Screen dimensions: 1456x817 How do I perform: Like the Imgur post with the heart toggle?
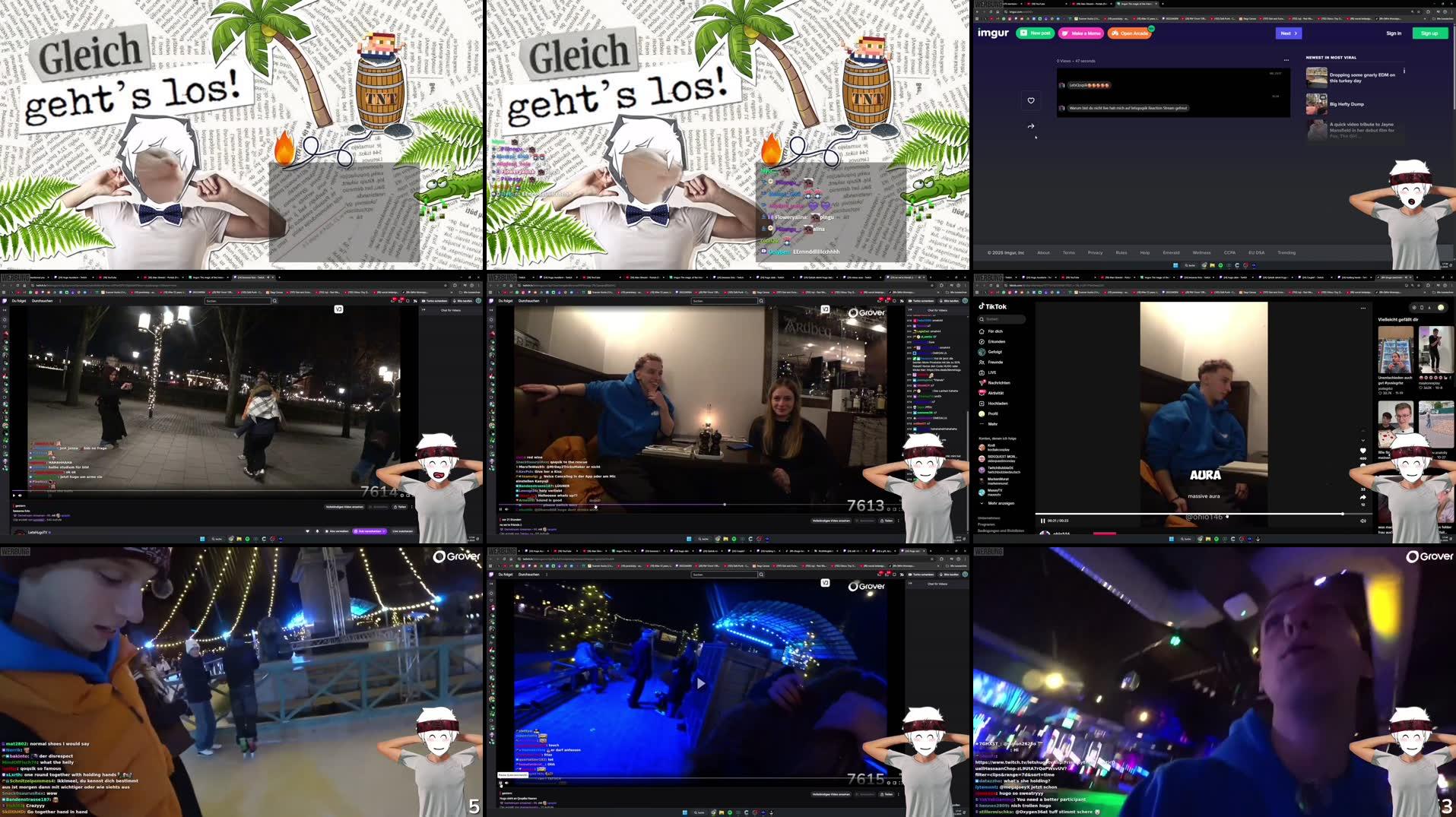click(1031, 100)
